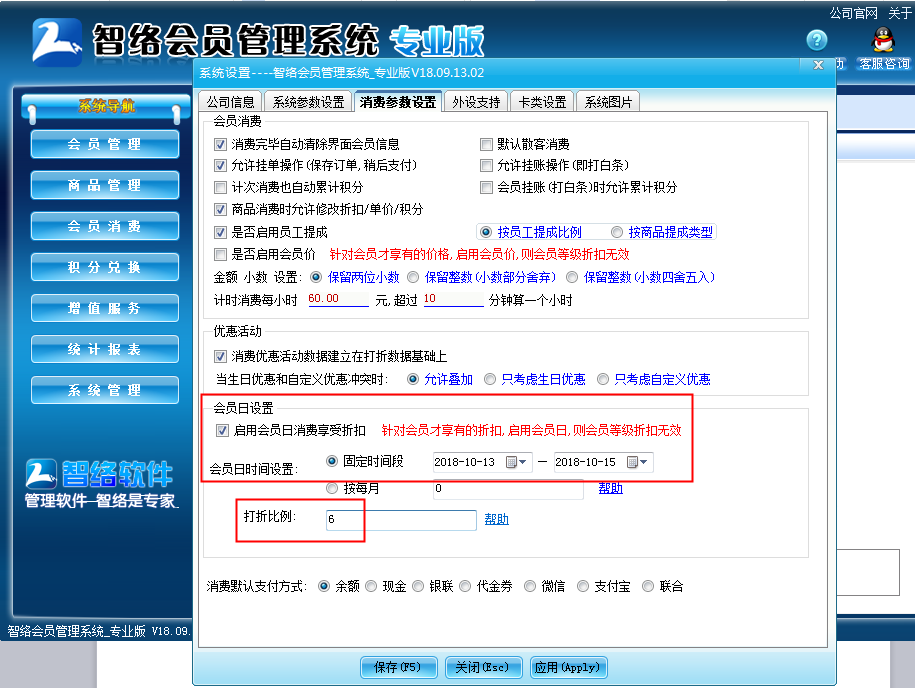
Task: Open the 系统管理 sidebar section
Action: point(104,390)
